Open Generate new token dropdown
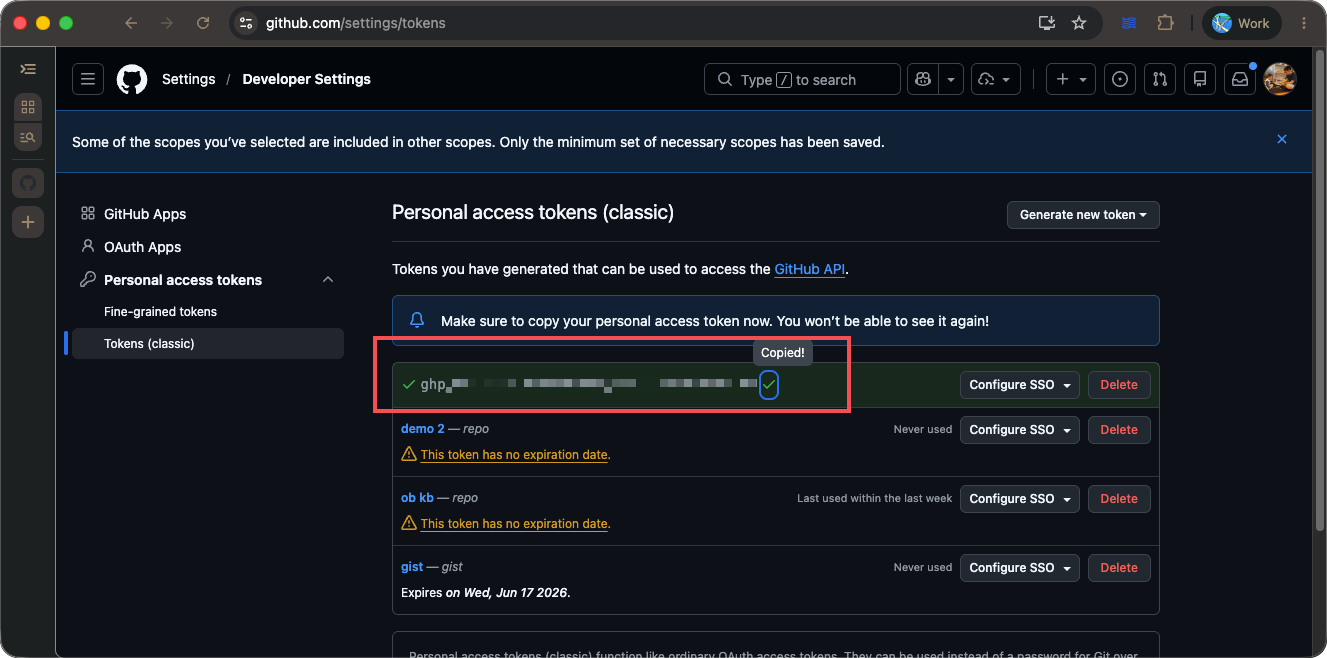1327x658 pixels. tap(1083, 215)
